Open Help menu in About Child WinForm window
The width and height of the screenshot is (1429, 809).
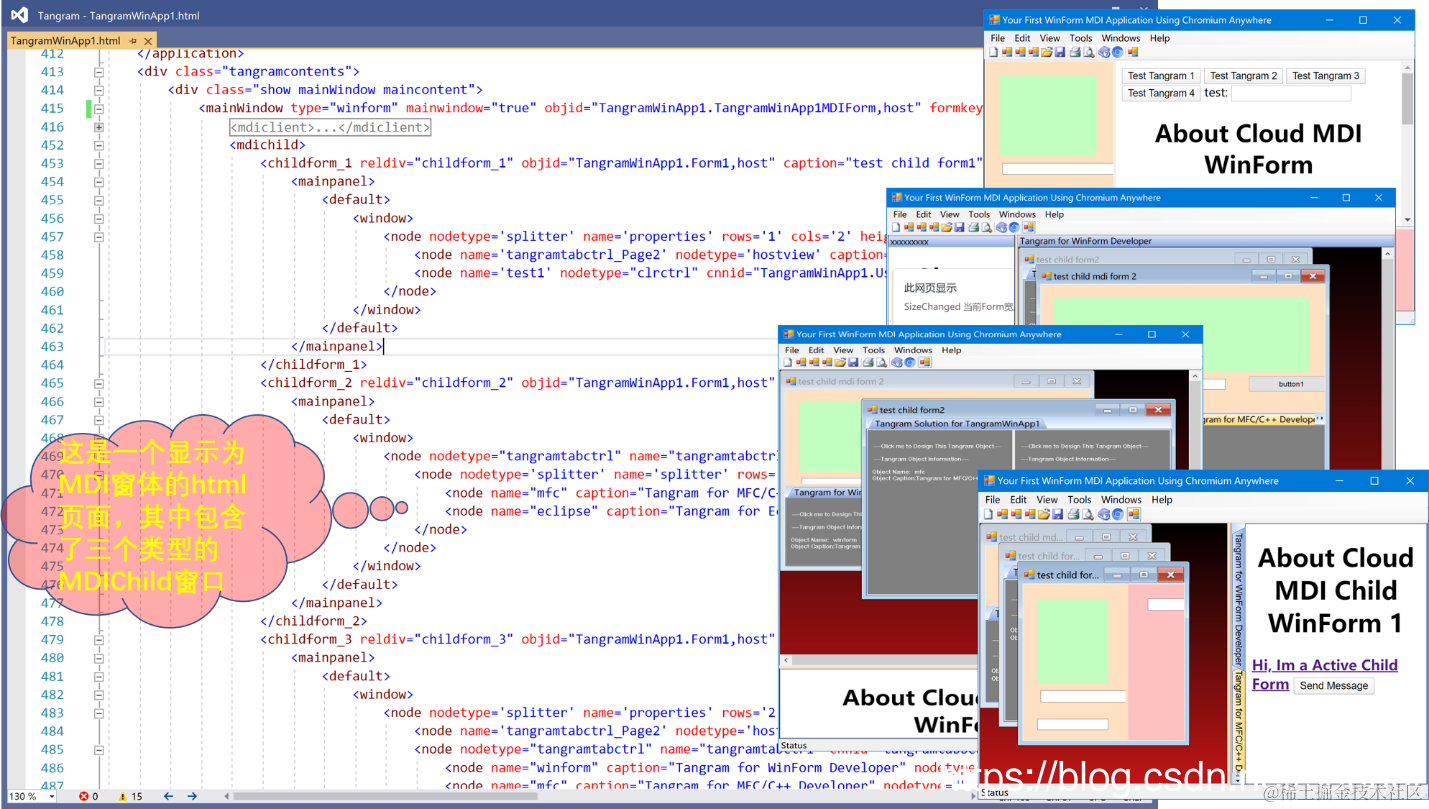1161,499
